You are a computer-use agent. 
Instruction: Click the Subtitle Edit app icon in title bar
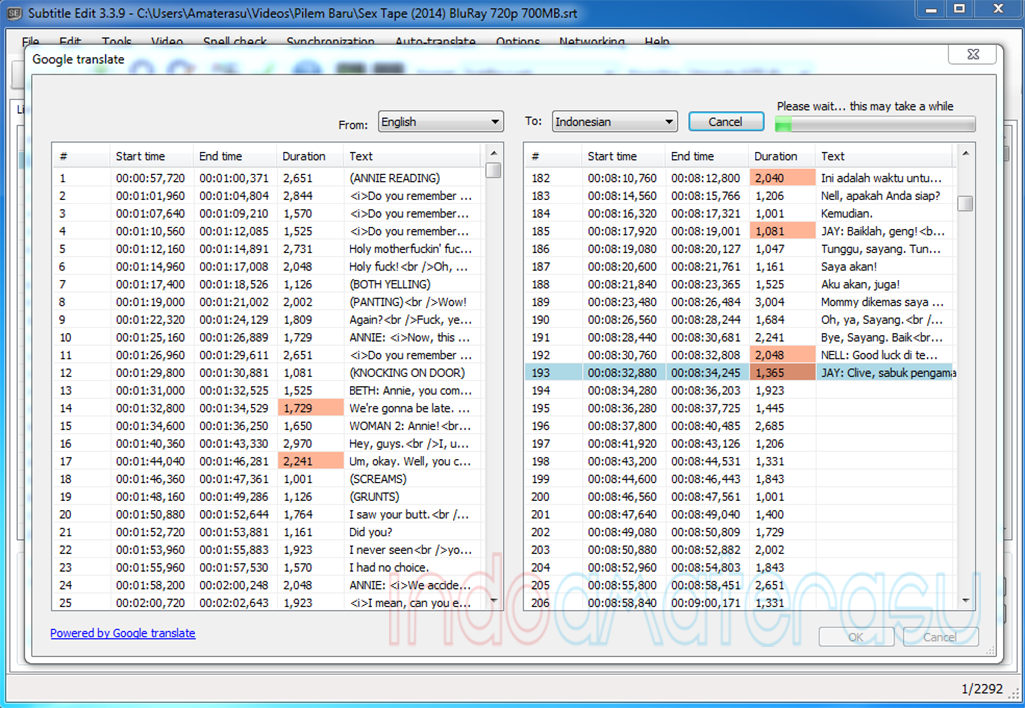pyautogui.click(x=14, y=12)
